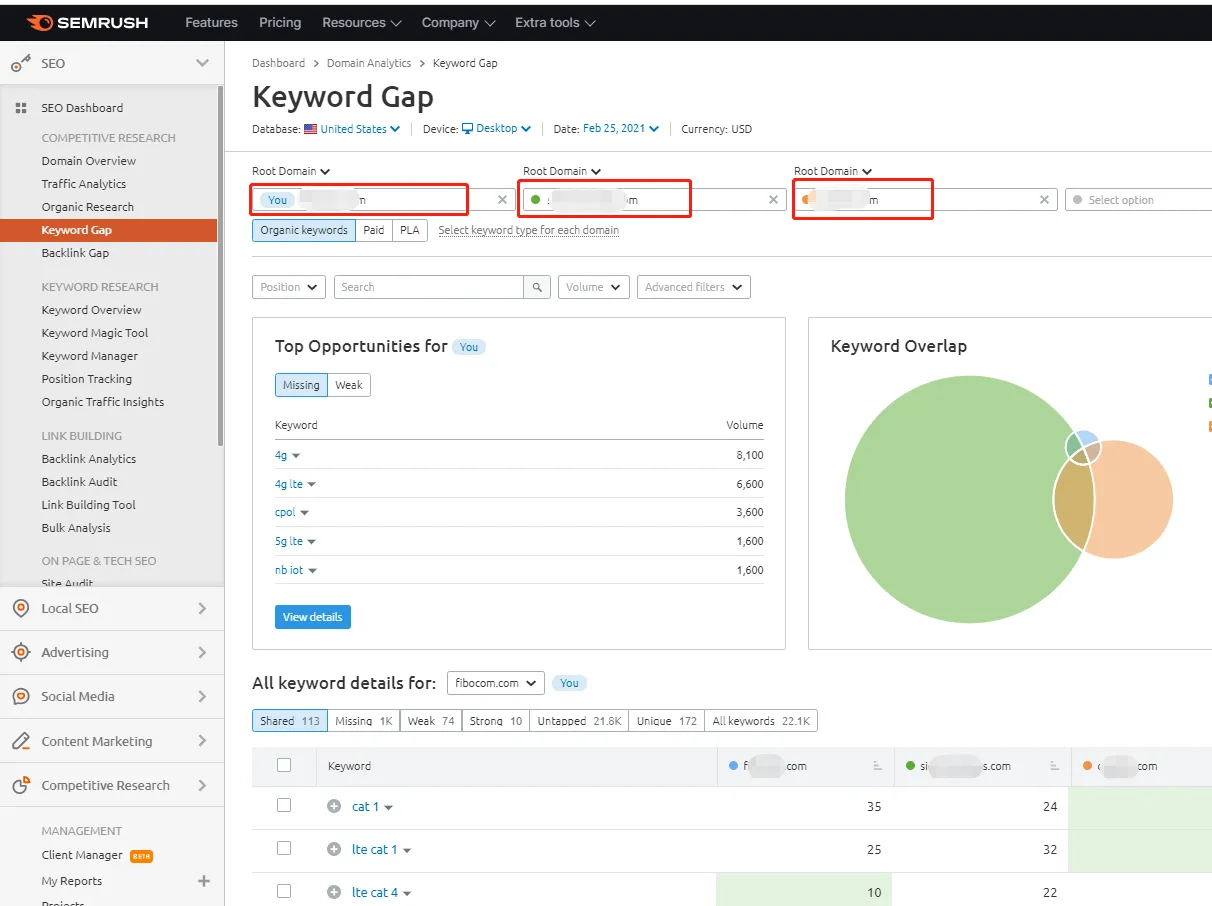Screen dimensions: 1212x906
Task: Click the Content Marketing pencil icon
Action: point(20,741)
